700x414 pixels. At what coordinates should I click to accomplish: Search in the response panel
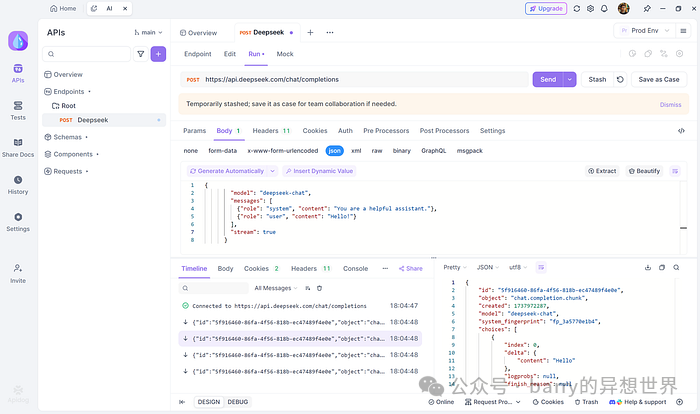coord(676,268)
